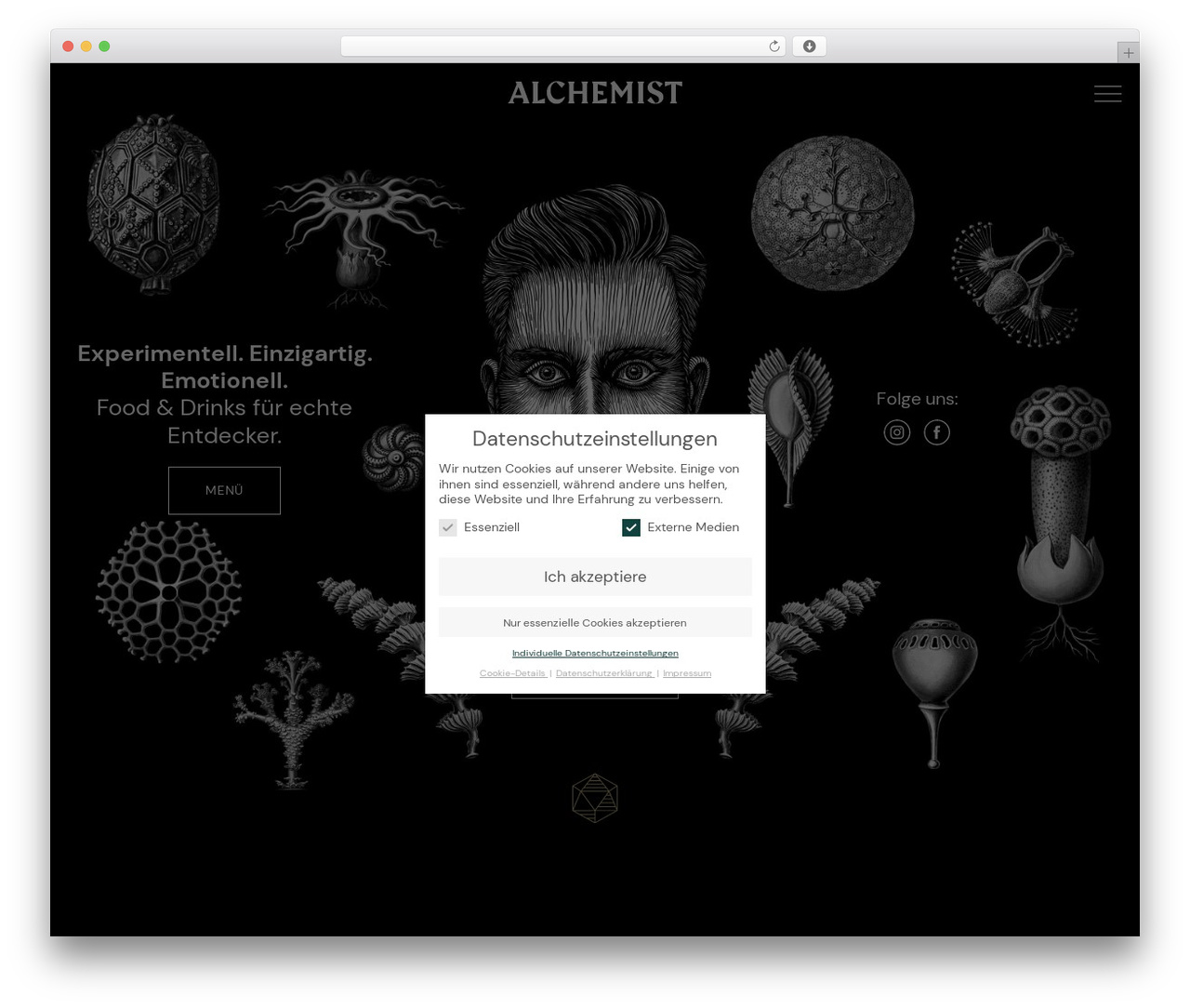Minimize the browser window
1190x1008 pixels.
(86, 46)
